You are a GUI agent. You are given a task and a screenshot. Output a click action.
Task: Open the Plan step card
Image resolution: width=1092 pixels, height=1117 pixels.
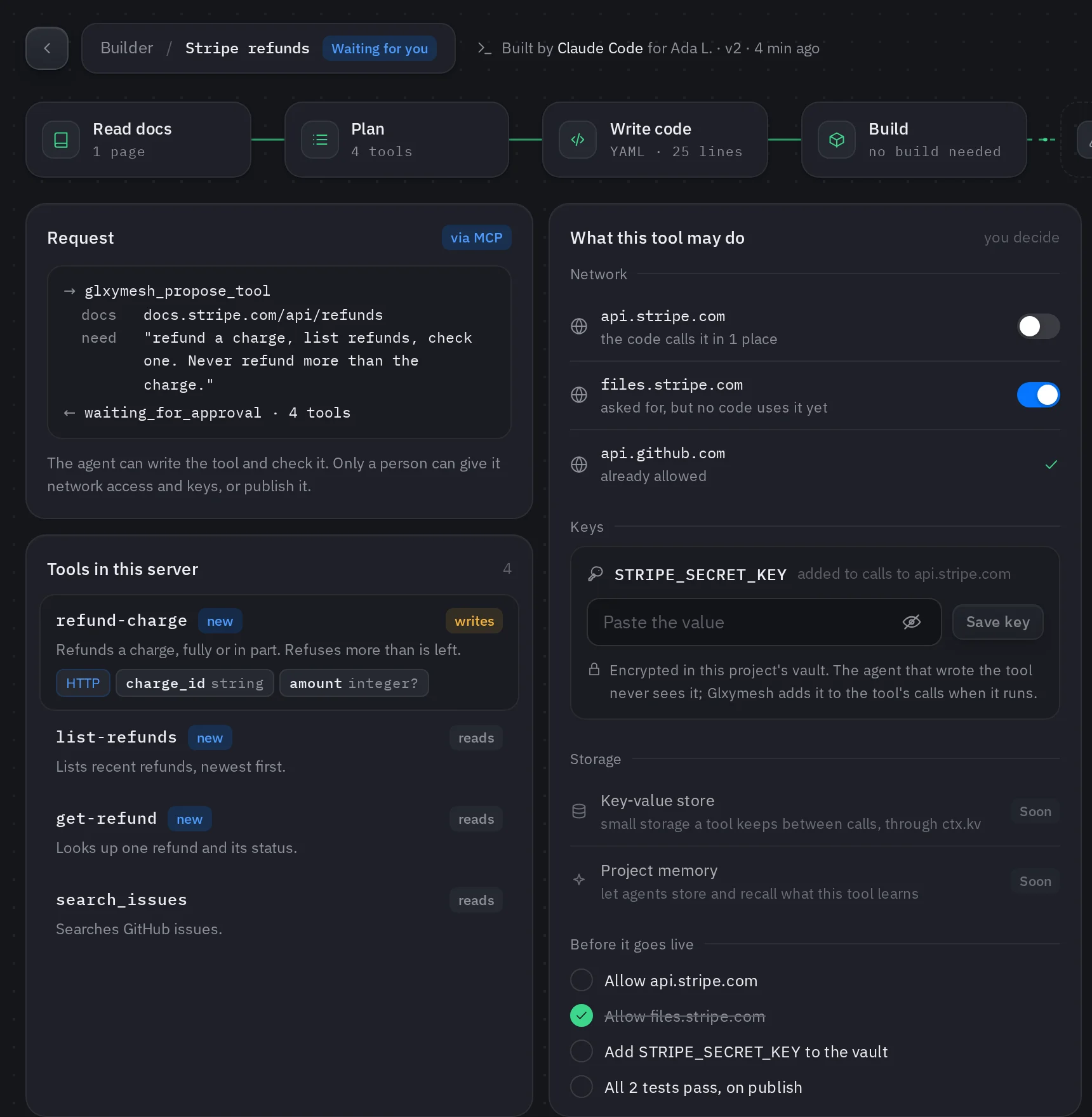397,140
